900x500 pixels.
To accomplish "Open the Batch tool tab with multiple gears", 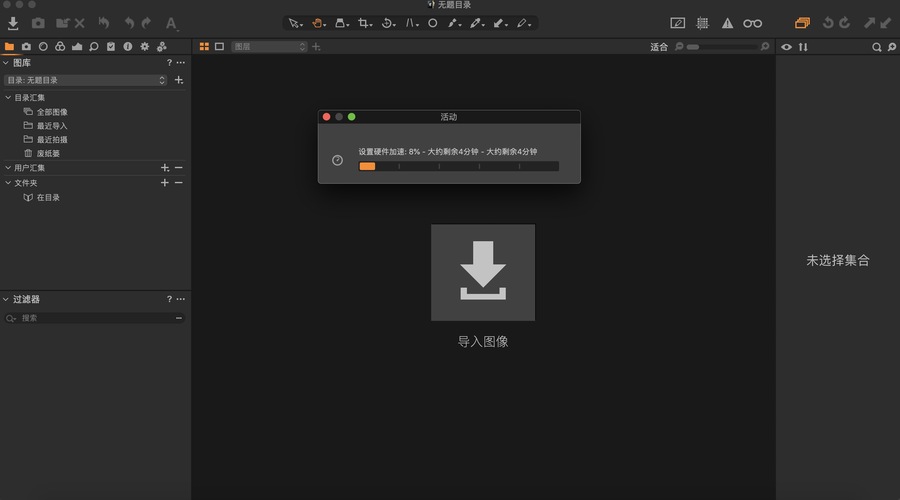I will (162, 46).
